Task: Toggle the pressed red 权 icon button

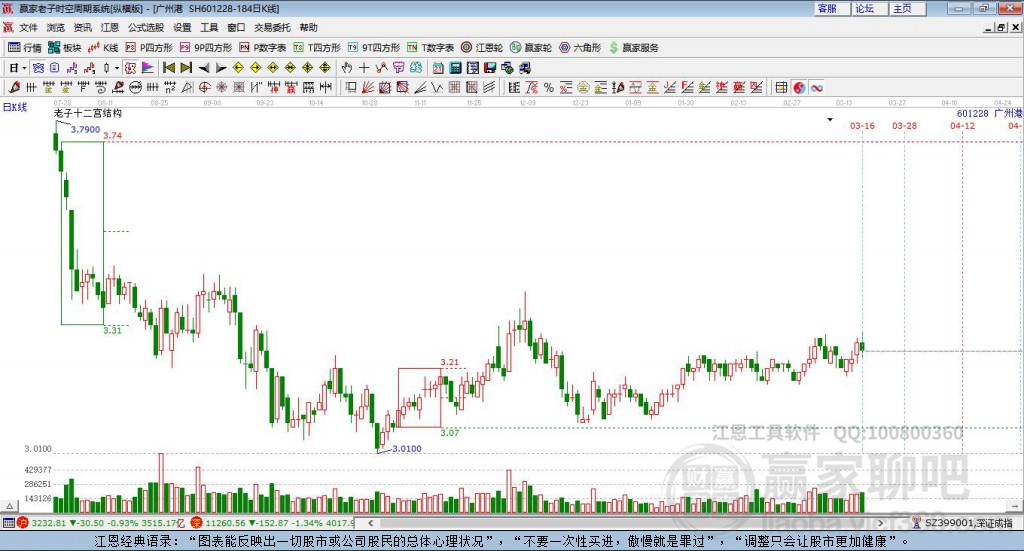Action: 131,68
